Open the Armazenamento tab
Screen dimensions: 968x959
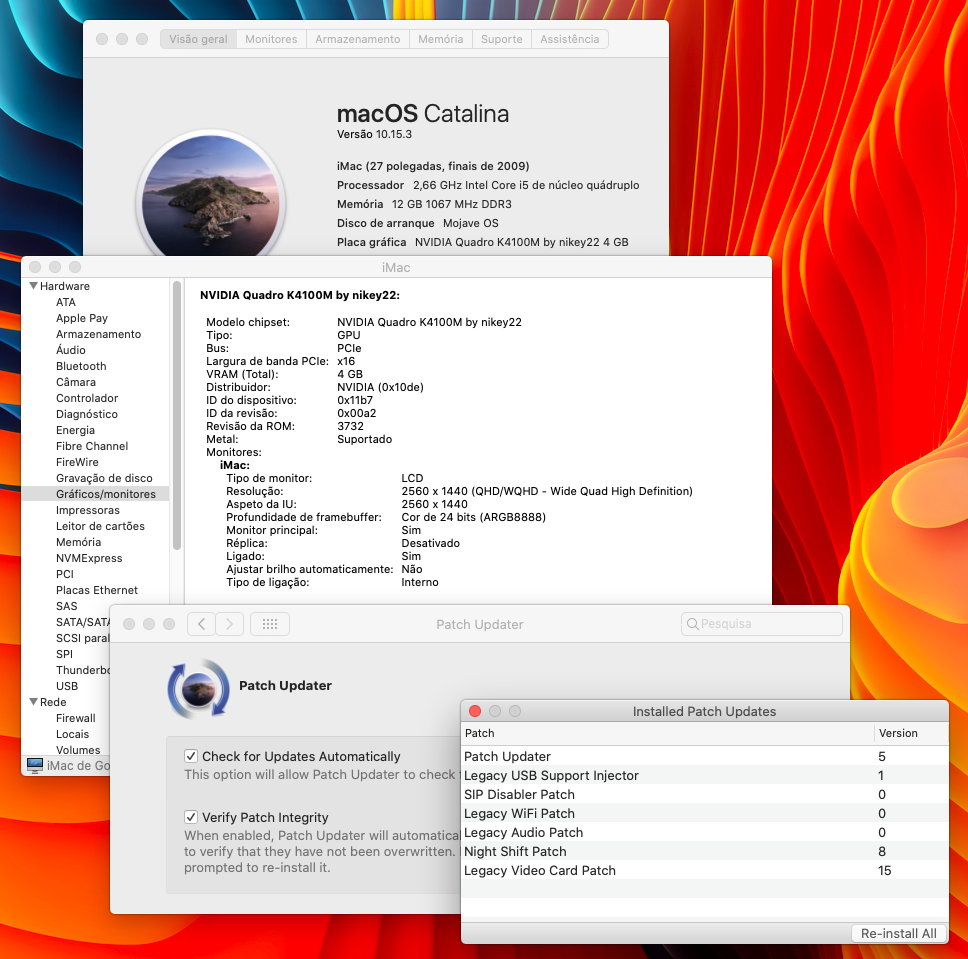[357, 39]
